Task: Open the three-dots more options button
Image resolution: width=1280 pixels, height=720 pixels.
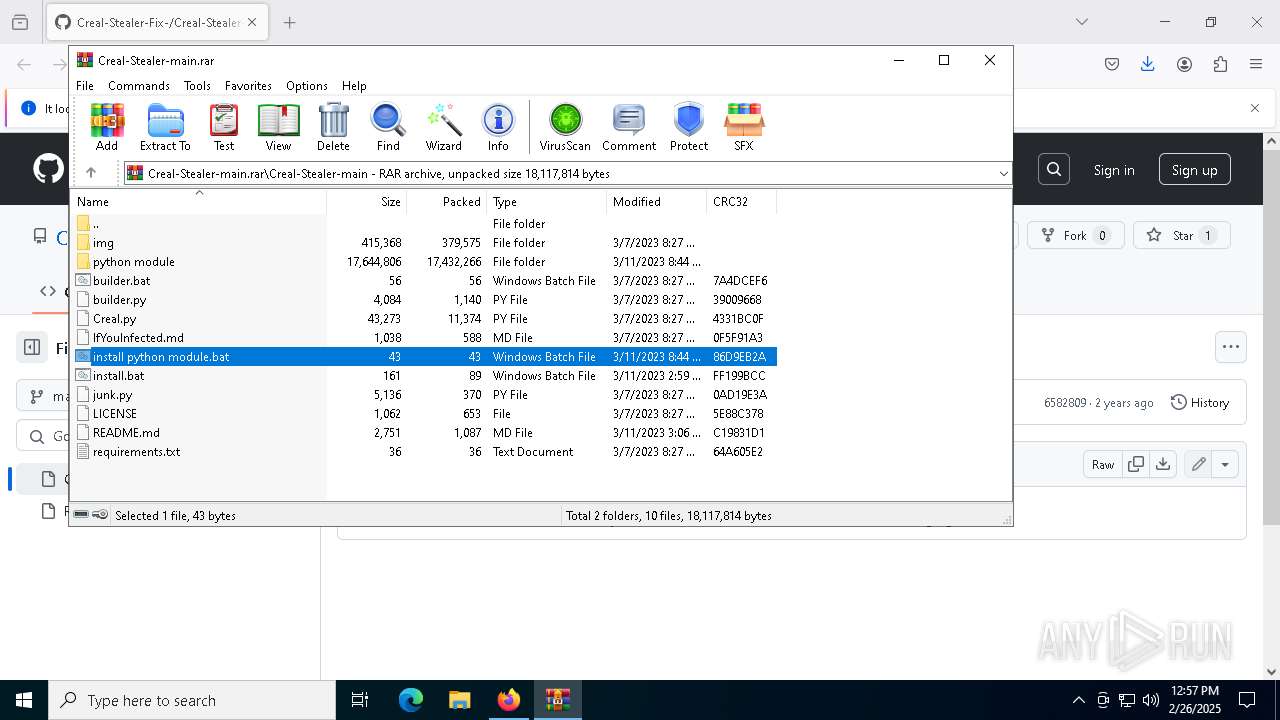Action: coord(1231,347)
